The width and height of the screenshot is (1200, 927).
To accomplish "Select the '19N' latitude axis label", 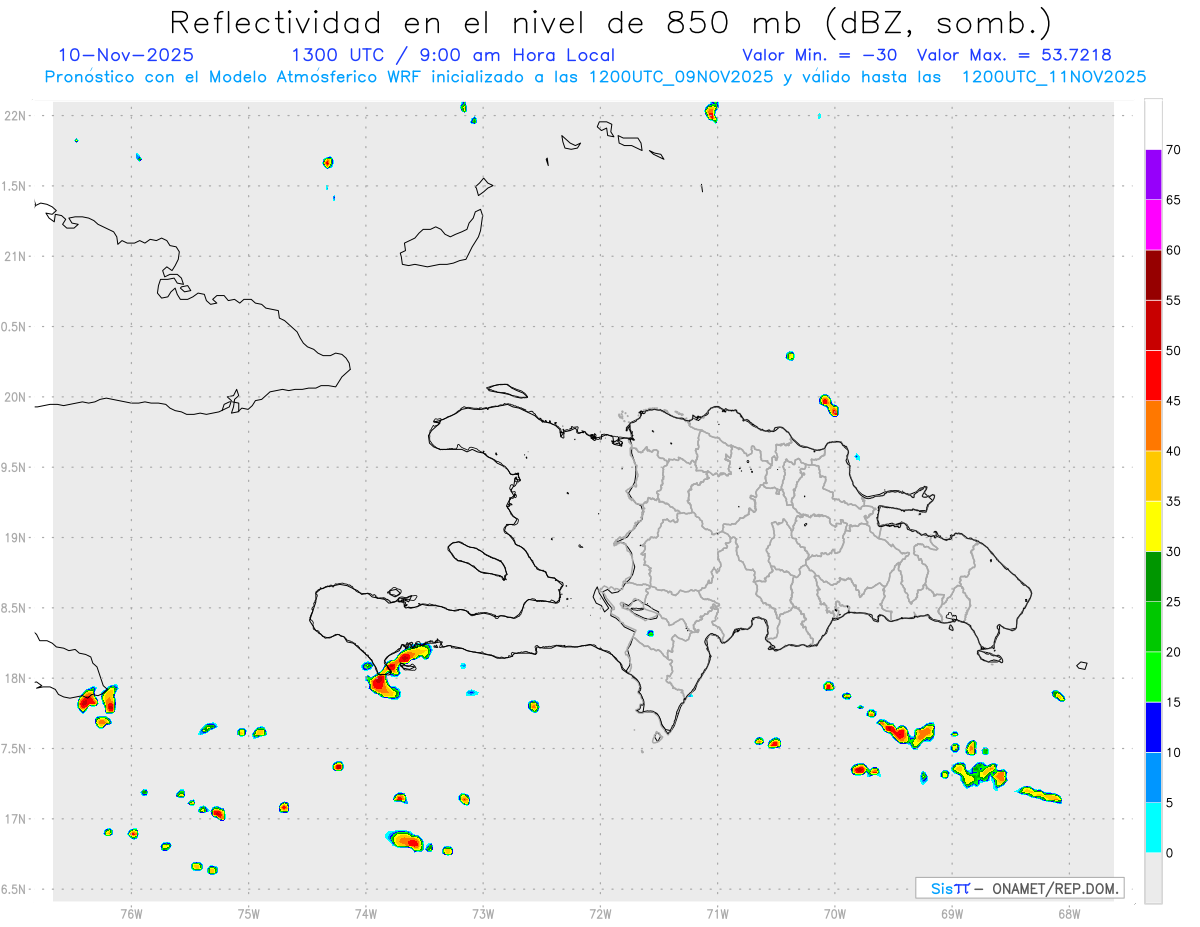I will (x=16, y=538).
